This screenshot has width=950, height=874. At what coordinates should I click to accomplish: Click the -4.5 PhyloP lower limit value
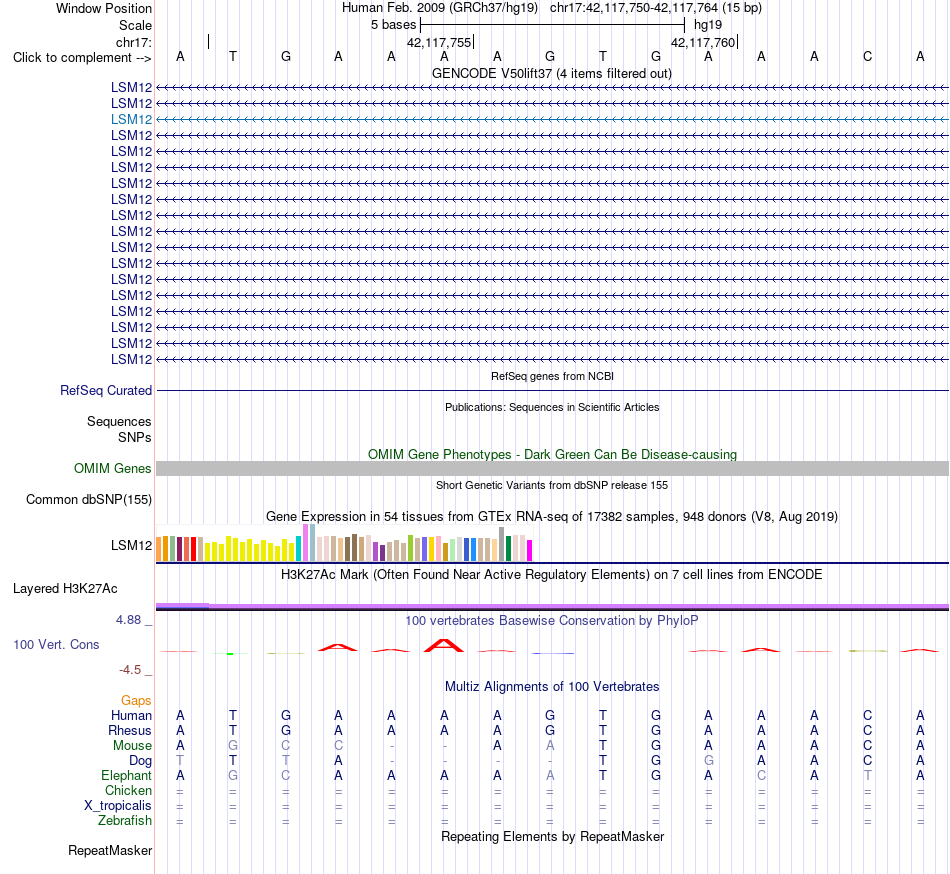point(130,669)
